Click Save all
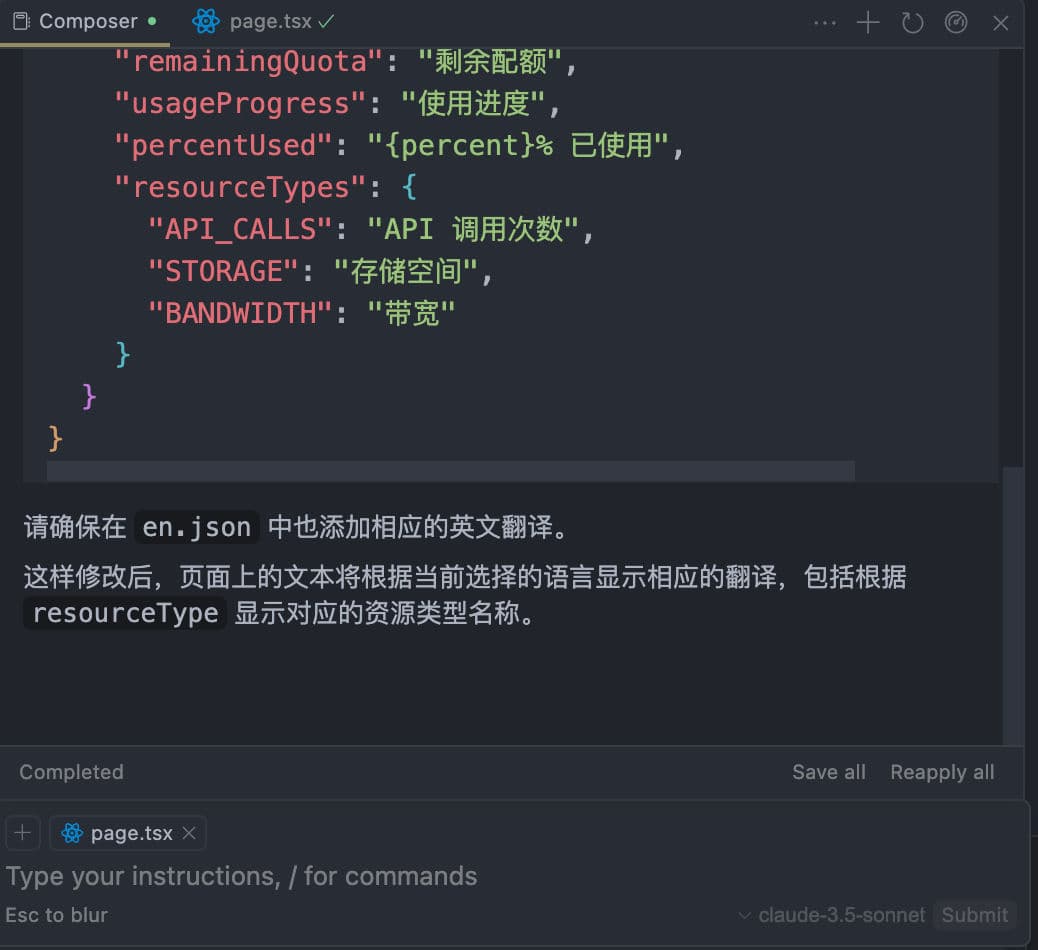The image size is (1038, 950). tap(828, 771)
